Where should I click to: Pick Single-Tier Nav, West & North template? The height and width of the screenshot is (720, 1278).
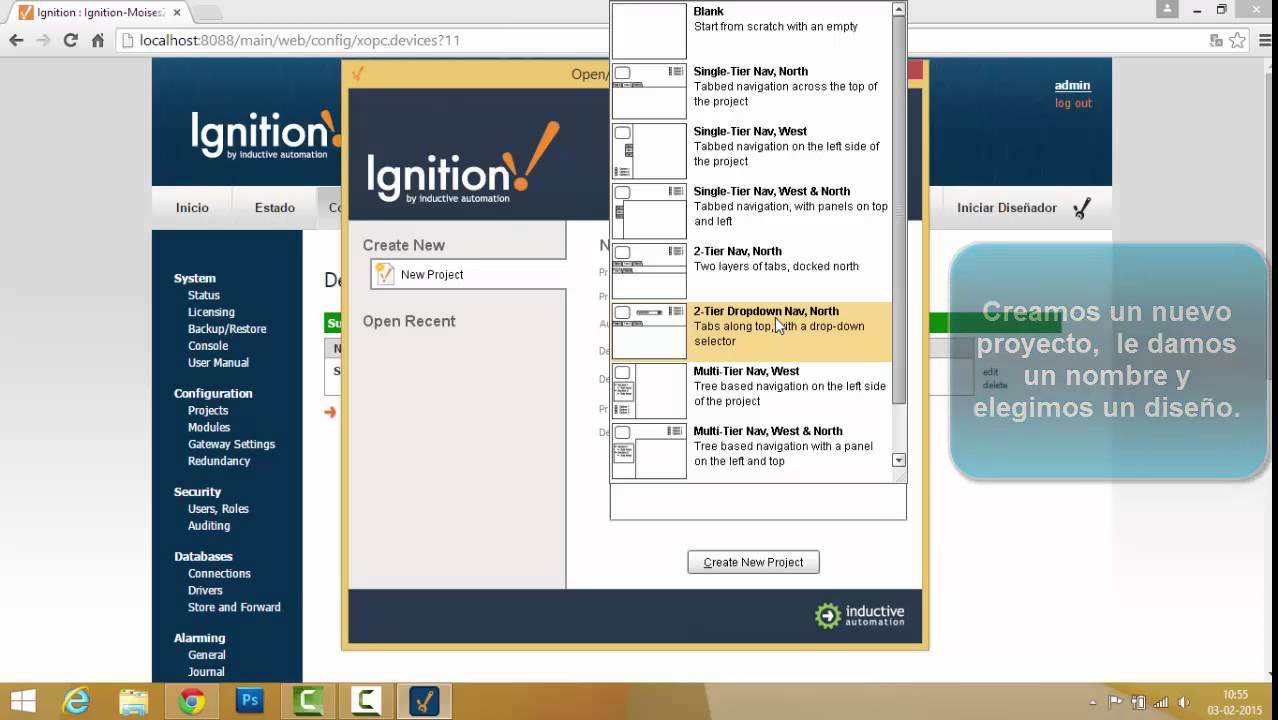click(x=751, y=211)
